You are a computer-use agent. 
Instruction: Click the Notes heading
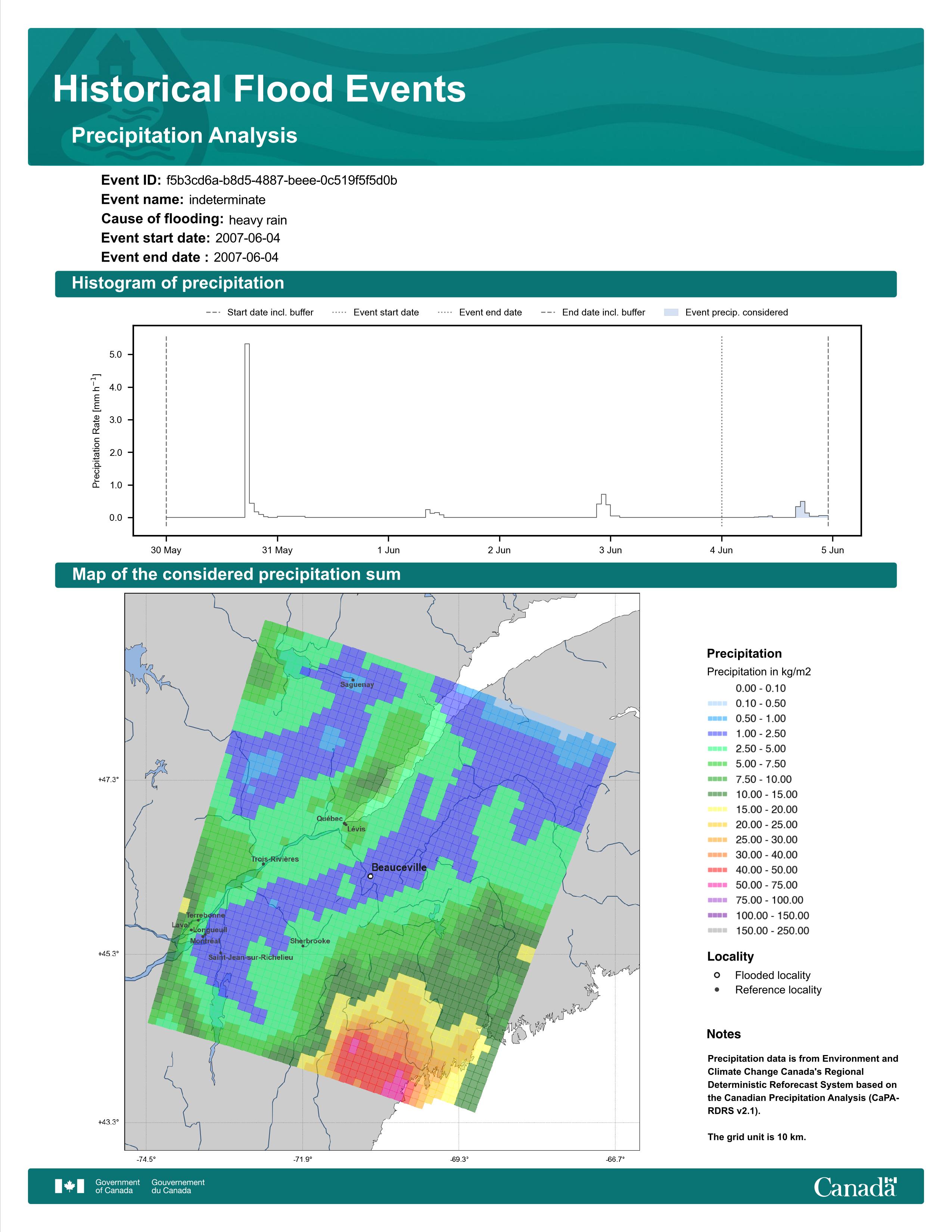click(x=724, y=1034)
